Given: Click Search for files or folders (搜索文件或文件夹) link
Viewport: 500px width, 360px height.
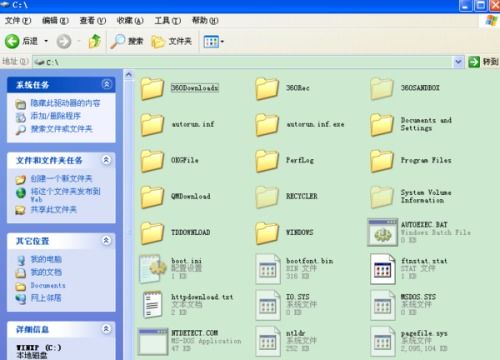Looking at the screenshot, I should 62,129.
